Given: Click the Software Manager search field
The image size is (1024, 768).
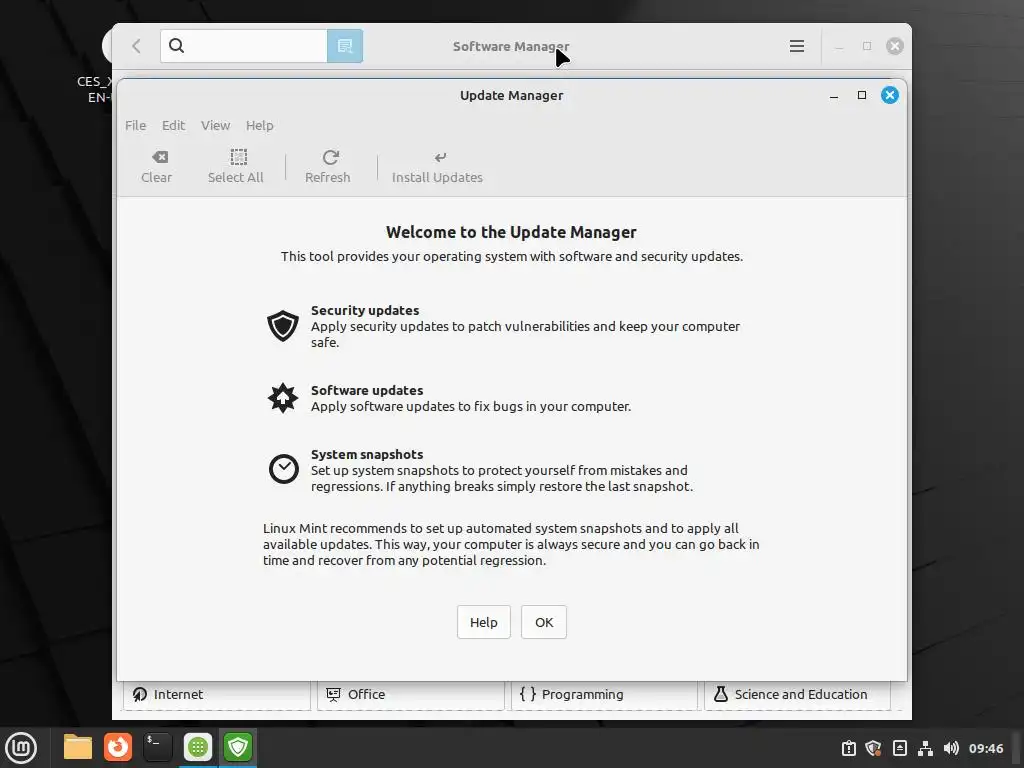Looking at the screenshot, I should pos(244,46).
